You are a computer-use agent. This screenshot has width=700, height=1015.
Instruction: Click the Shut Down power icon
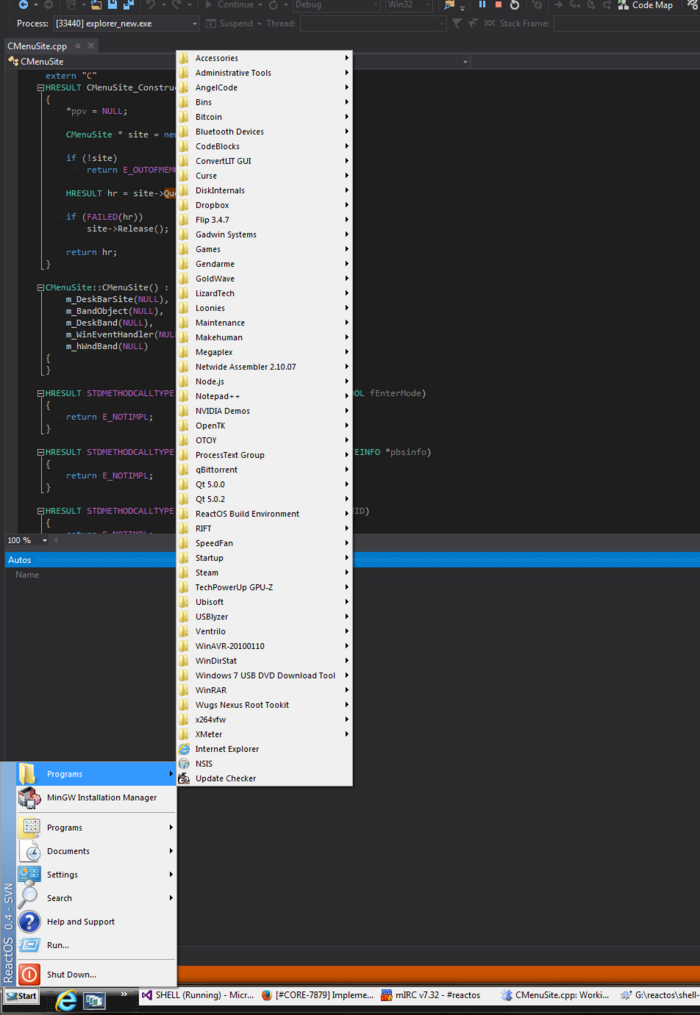point(30,974)
